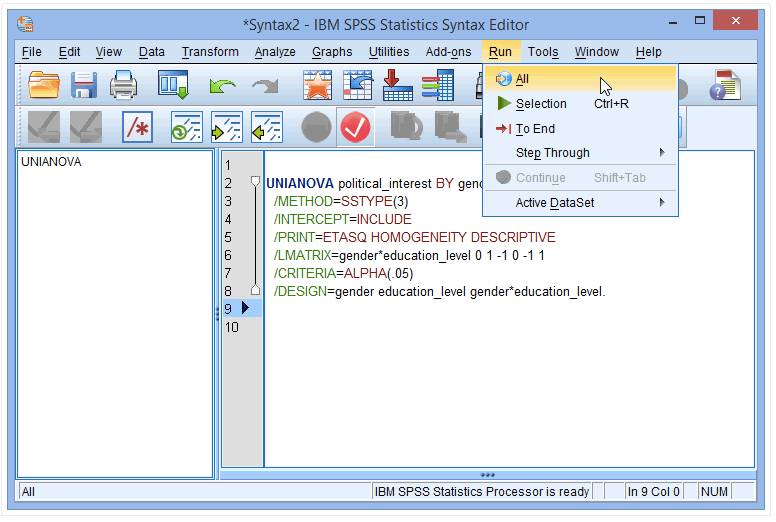This screenshot has height=522, width=776.
Task: Open the Tools menu
Action: [543, 52]
